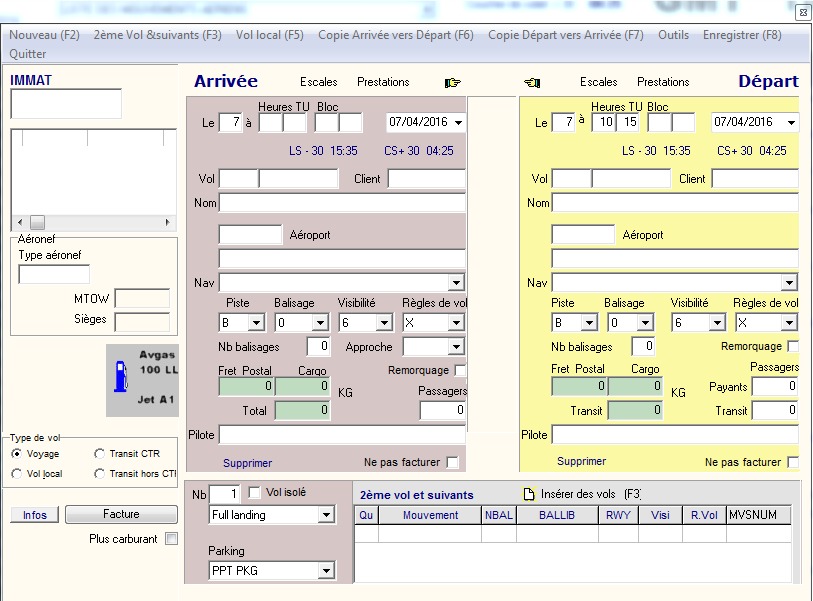
Task: Click the green hand pointing left icon
Action: pos(531,82)
